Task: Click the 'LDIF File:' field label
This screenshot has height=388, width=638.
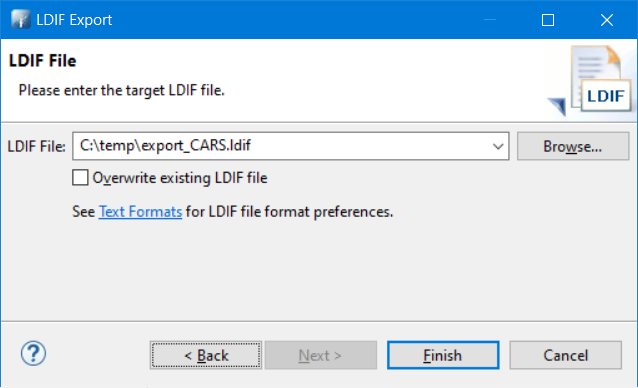Action: pos(37,146)
